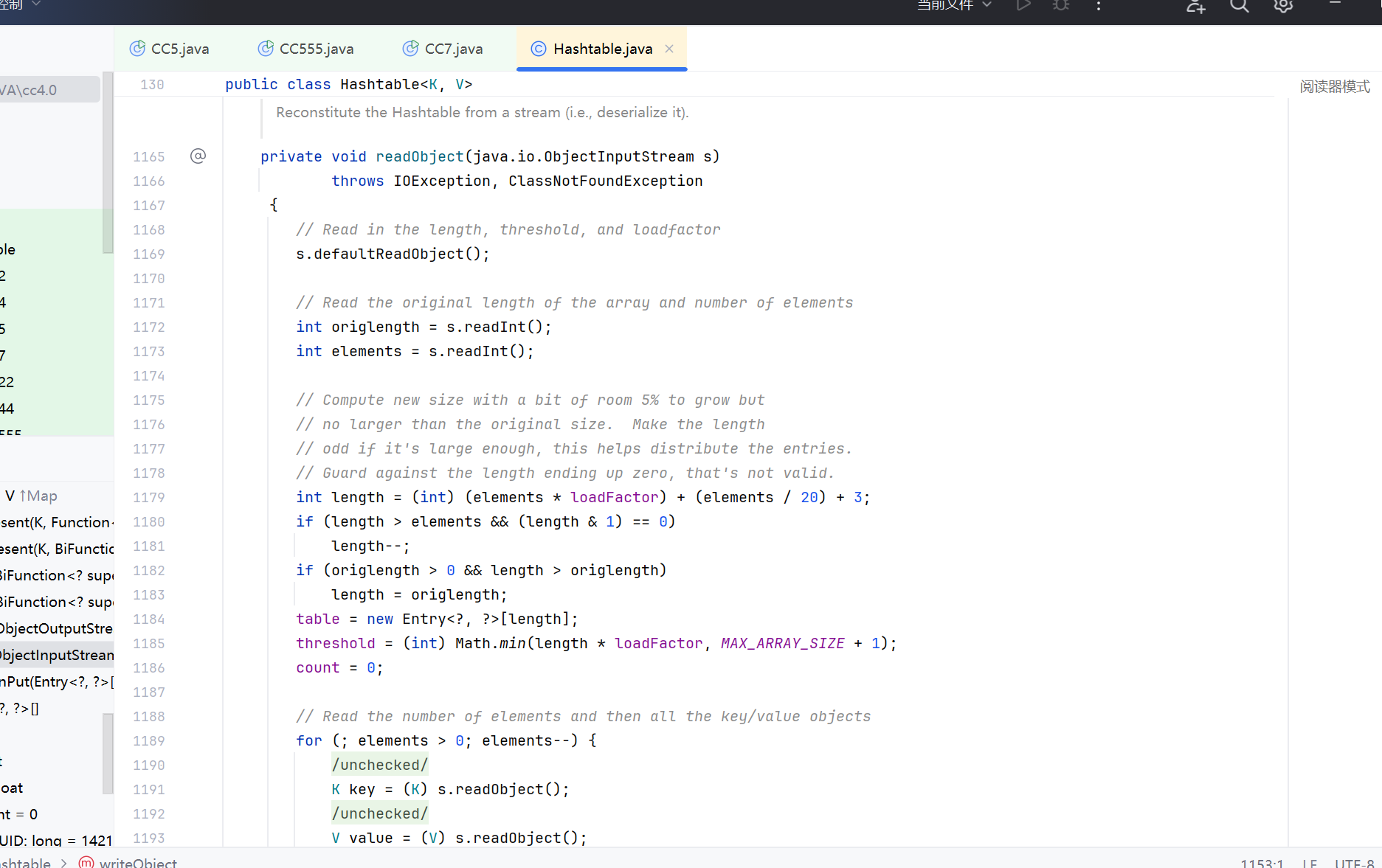Click the gutter annotation icon at line 1165

(x=198, y=156)
